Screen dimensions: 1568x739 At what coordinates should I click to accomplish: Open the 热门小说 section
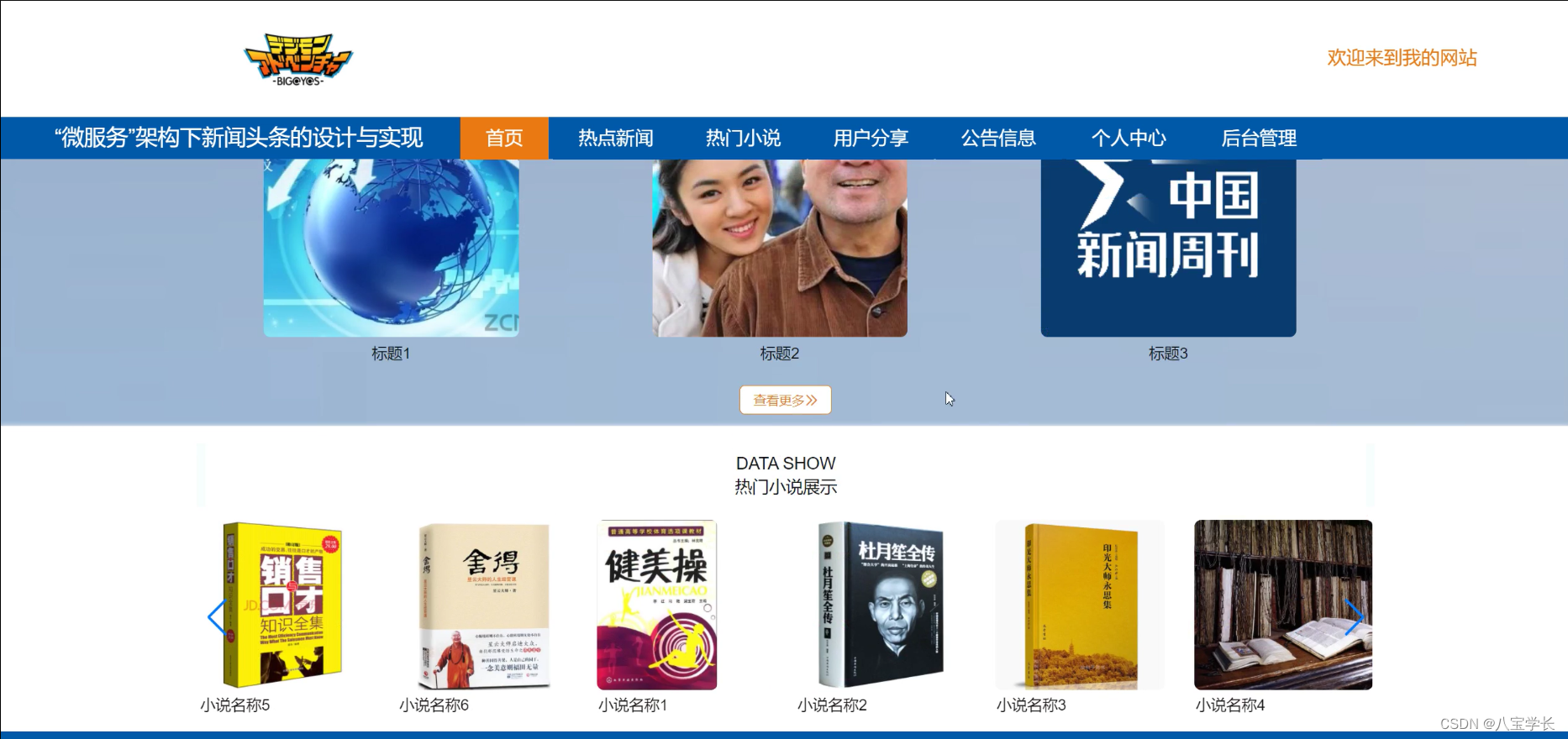click(x=744, y=138)
